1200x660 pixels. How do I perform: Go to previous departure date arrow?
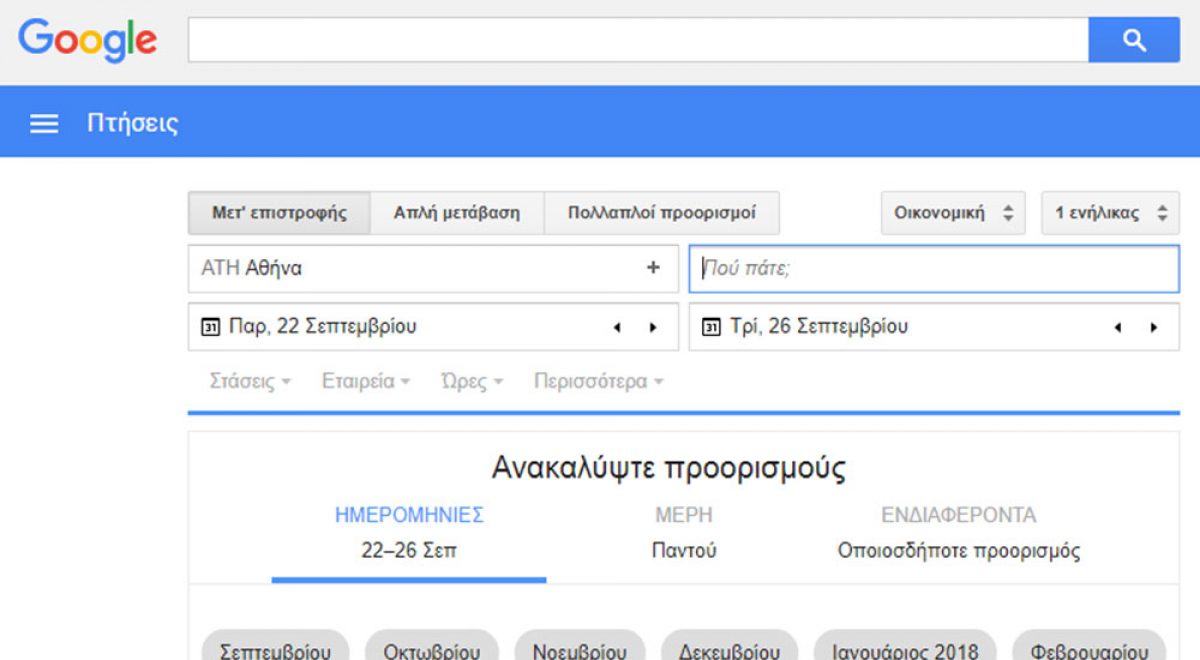617,327
